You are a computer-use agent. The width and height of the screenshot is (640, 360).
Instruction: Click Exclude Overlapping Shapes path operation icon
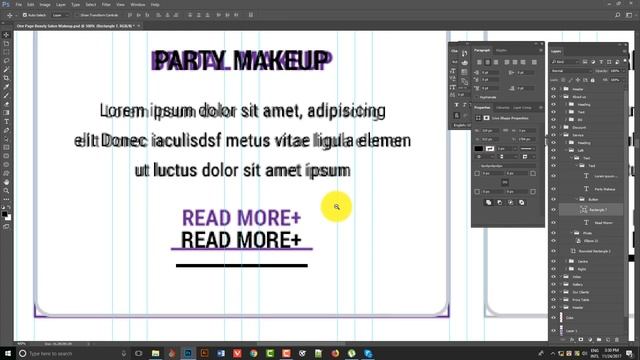tap(522, 202)
